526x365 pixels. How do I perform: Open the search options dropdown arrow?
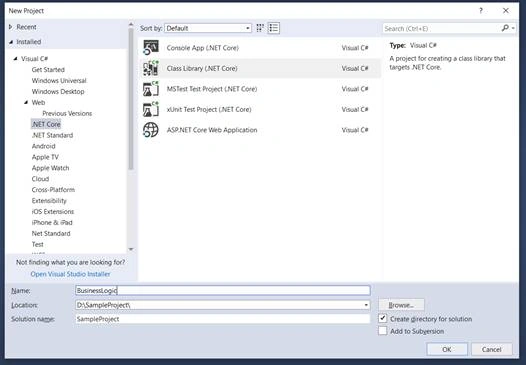tap(513, 29)
